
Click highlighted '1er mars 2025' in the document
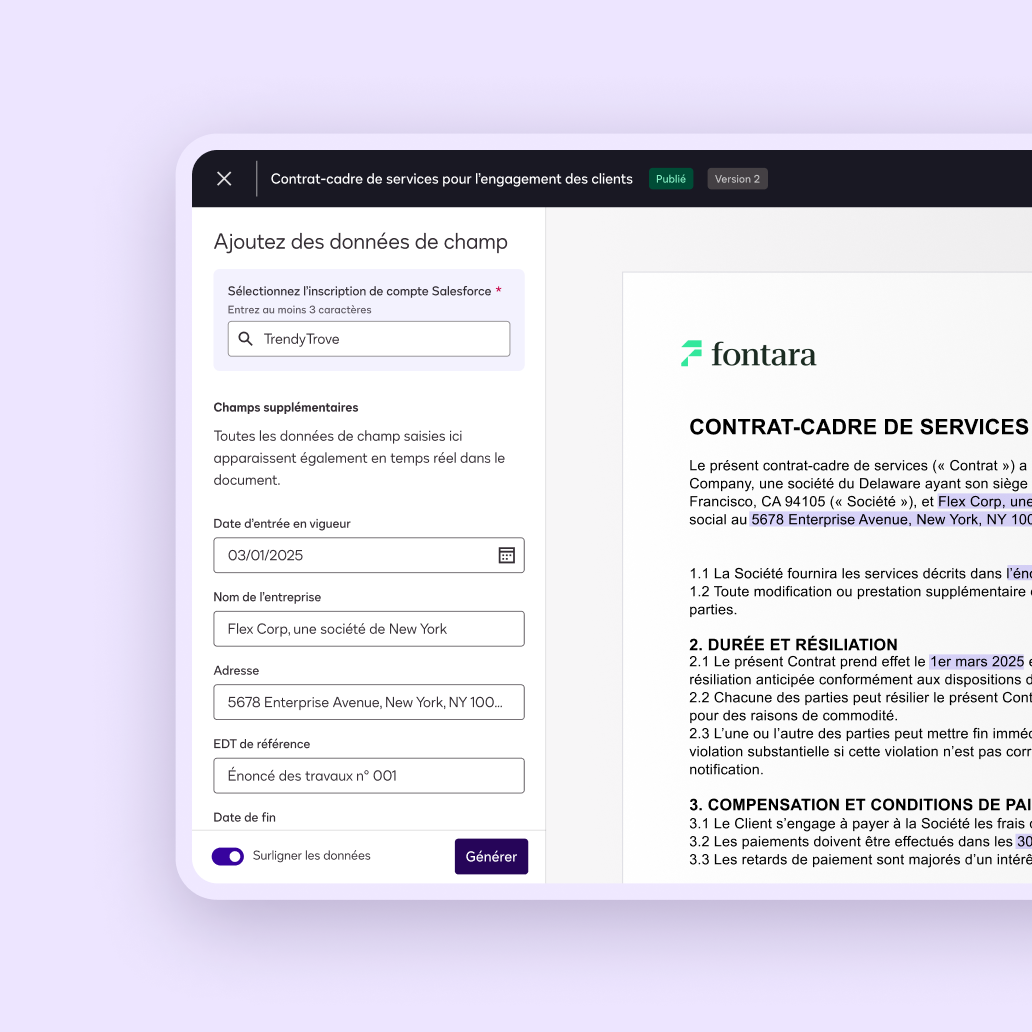click(977, 661)
